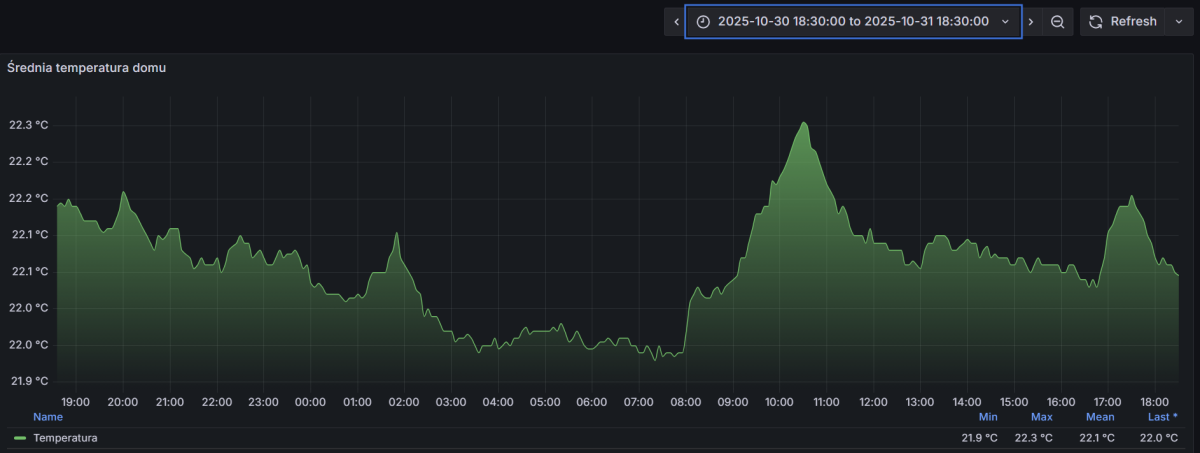Image resolution: width=1200 pixels, height=453 pixels.
Task: Click the clock icon in time picker
Action: tap(703, 21)
